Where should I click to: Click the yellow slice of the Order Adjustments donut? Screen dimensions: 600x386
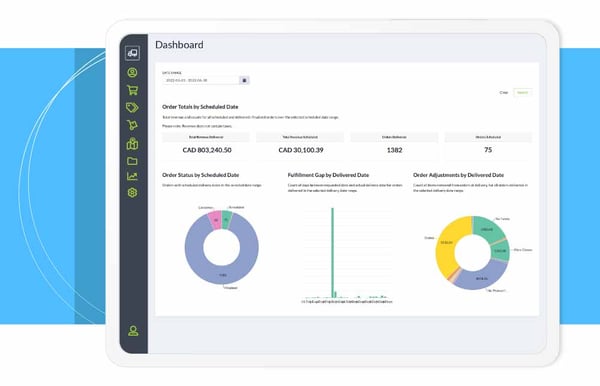[x=445, y=243]
